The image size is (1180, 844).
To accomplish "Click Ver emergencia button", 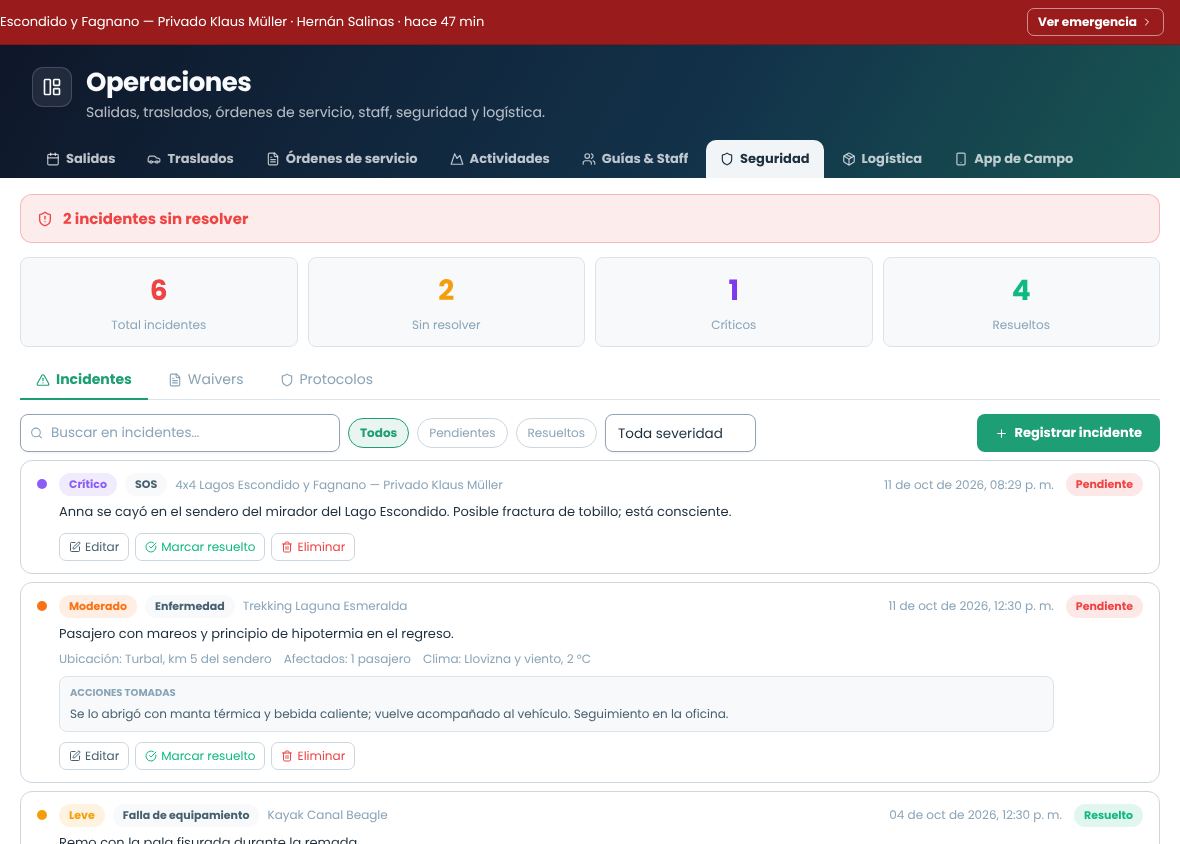I will click(x=1095, y=22).
